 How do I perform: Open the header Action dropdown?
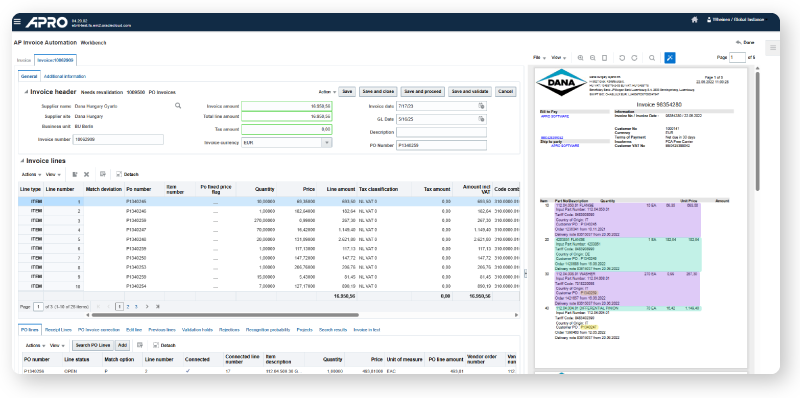[x=327, y=92]
